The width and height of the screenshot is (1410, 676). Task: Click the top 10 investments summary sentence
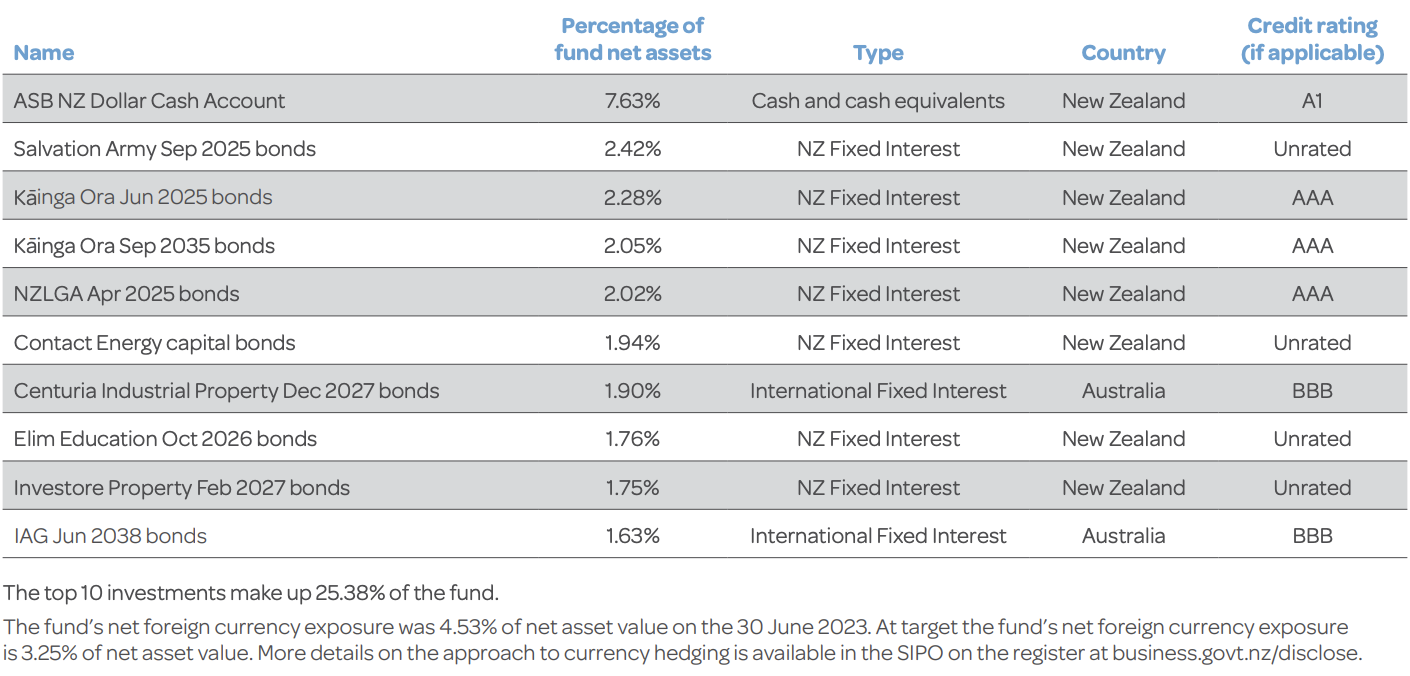pos(251,592)
